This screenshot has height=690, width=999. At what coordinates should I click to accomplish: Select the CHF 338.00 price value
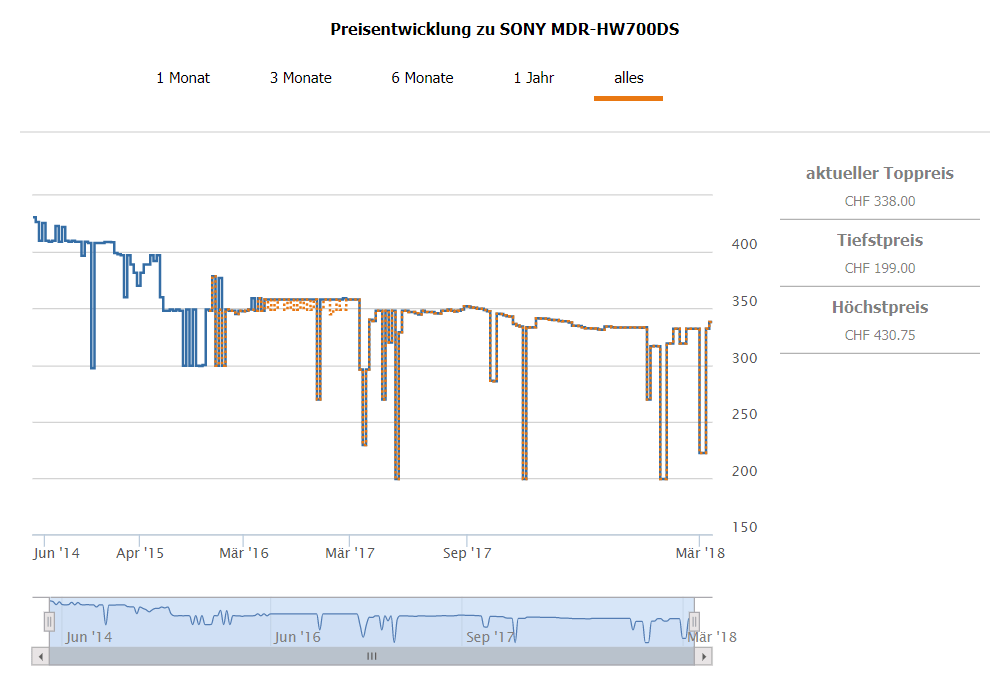[879, 201]
